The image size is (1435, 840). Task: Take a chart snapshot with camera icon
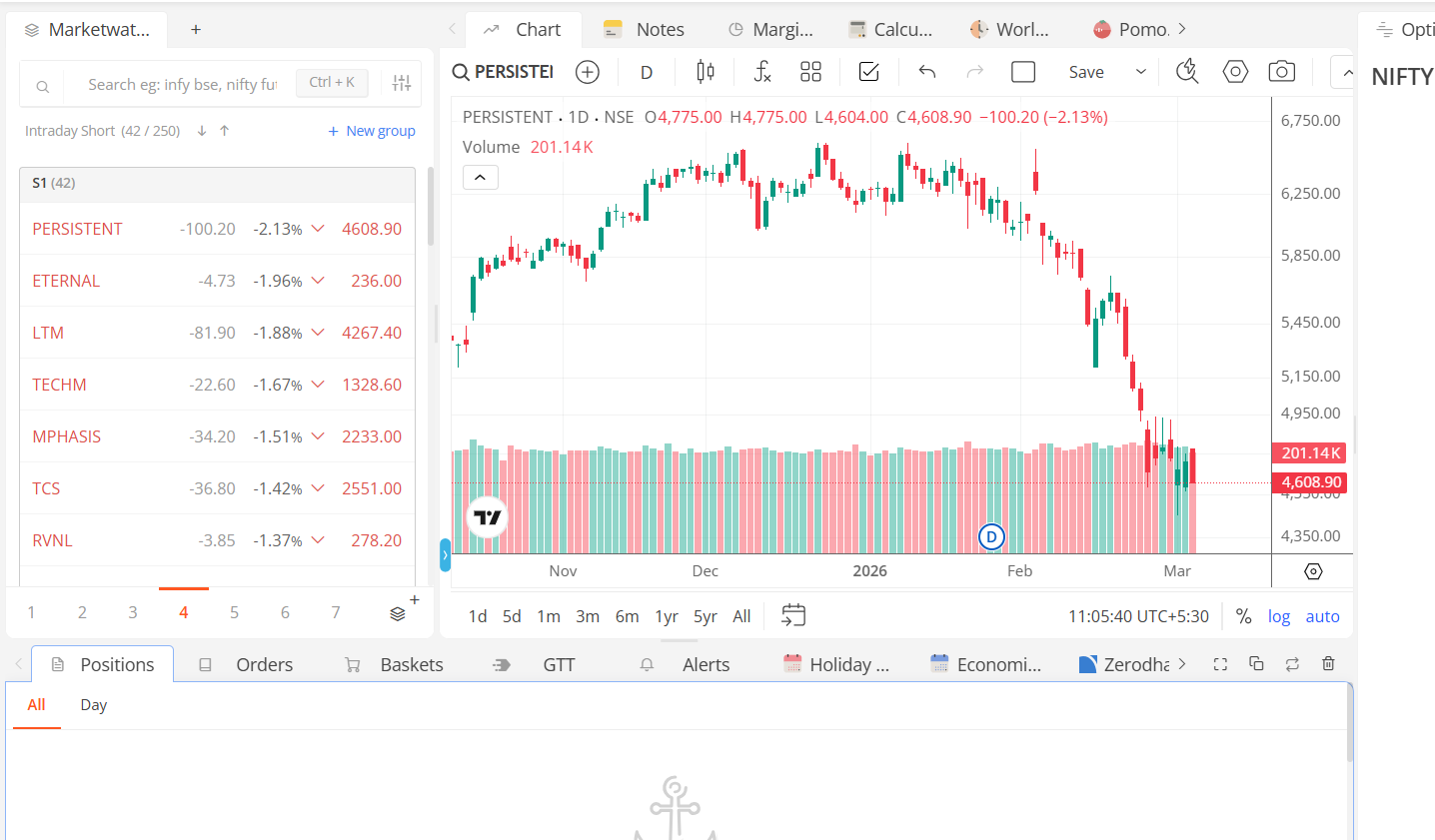click(1281, 72)
